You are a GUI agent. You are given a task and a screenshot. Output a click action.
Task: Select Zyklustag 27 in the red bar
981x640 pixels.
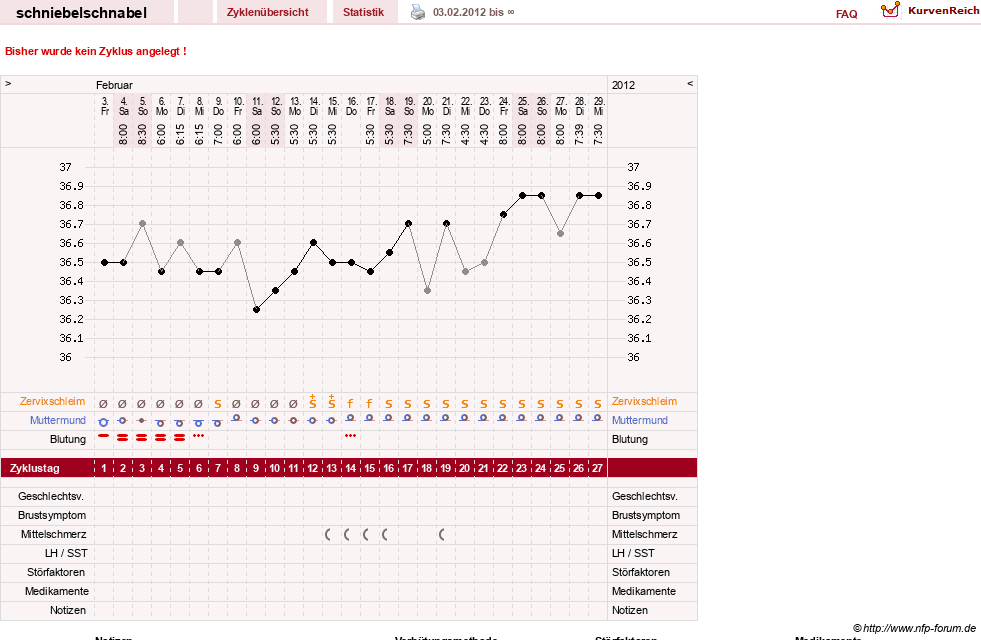[x=597, y=468]
